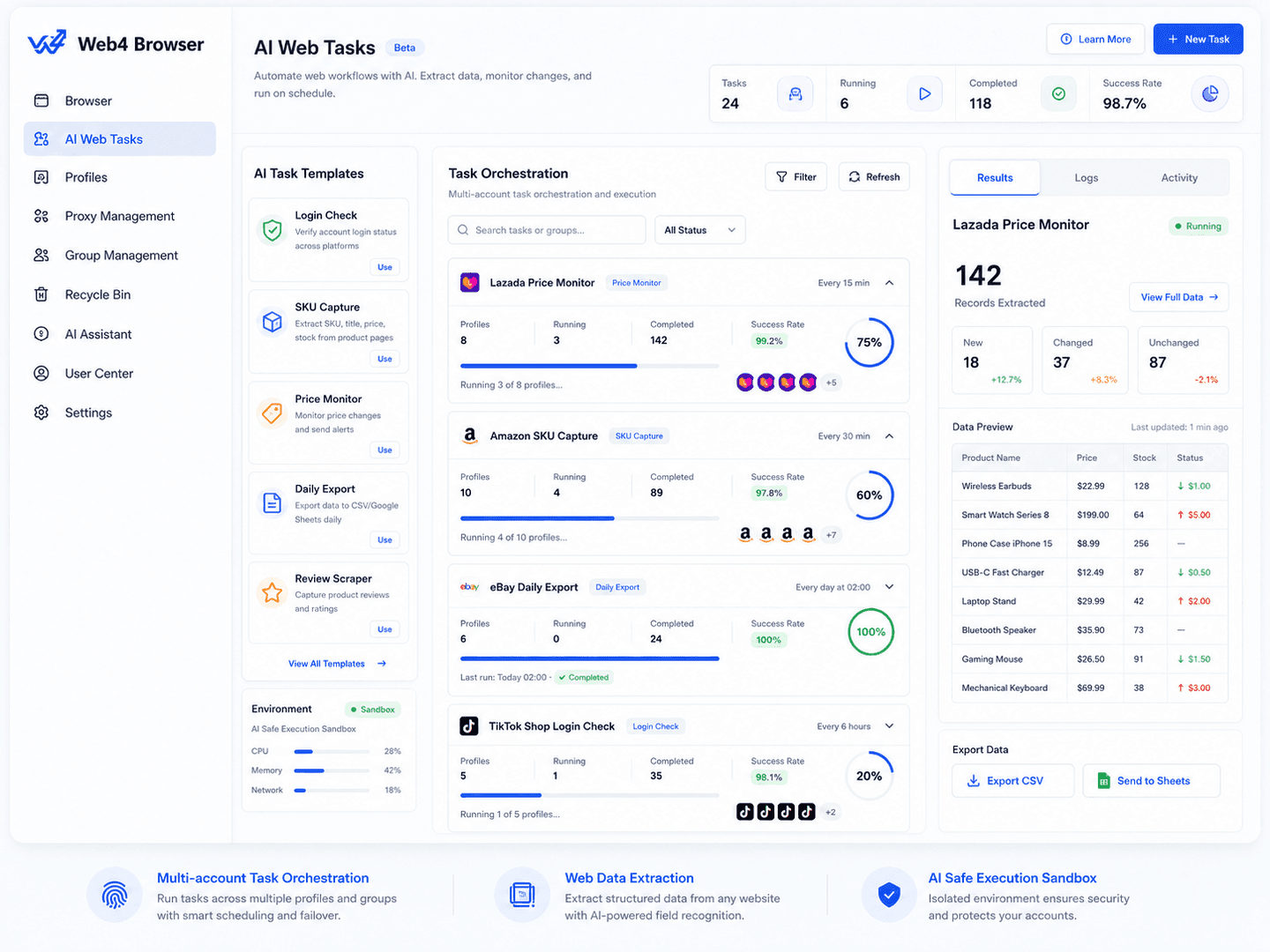Click the Running play icon in stats

[924, 93]
